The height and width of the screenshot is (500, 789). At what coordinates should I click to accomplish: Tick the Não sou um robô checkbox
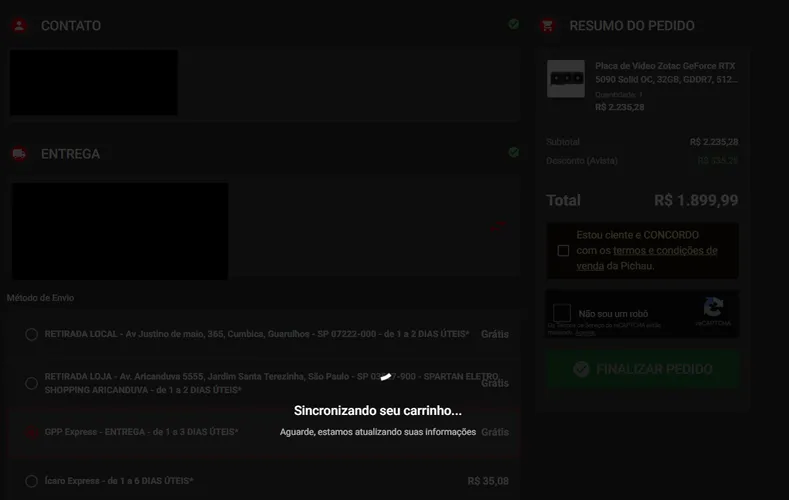[562, 313]
